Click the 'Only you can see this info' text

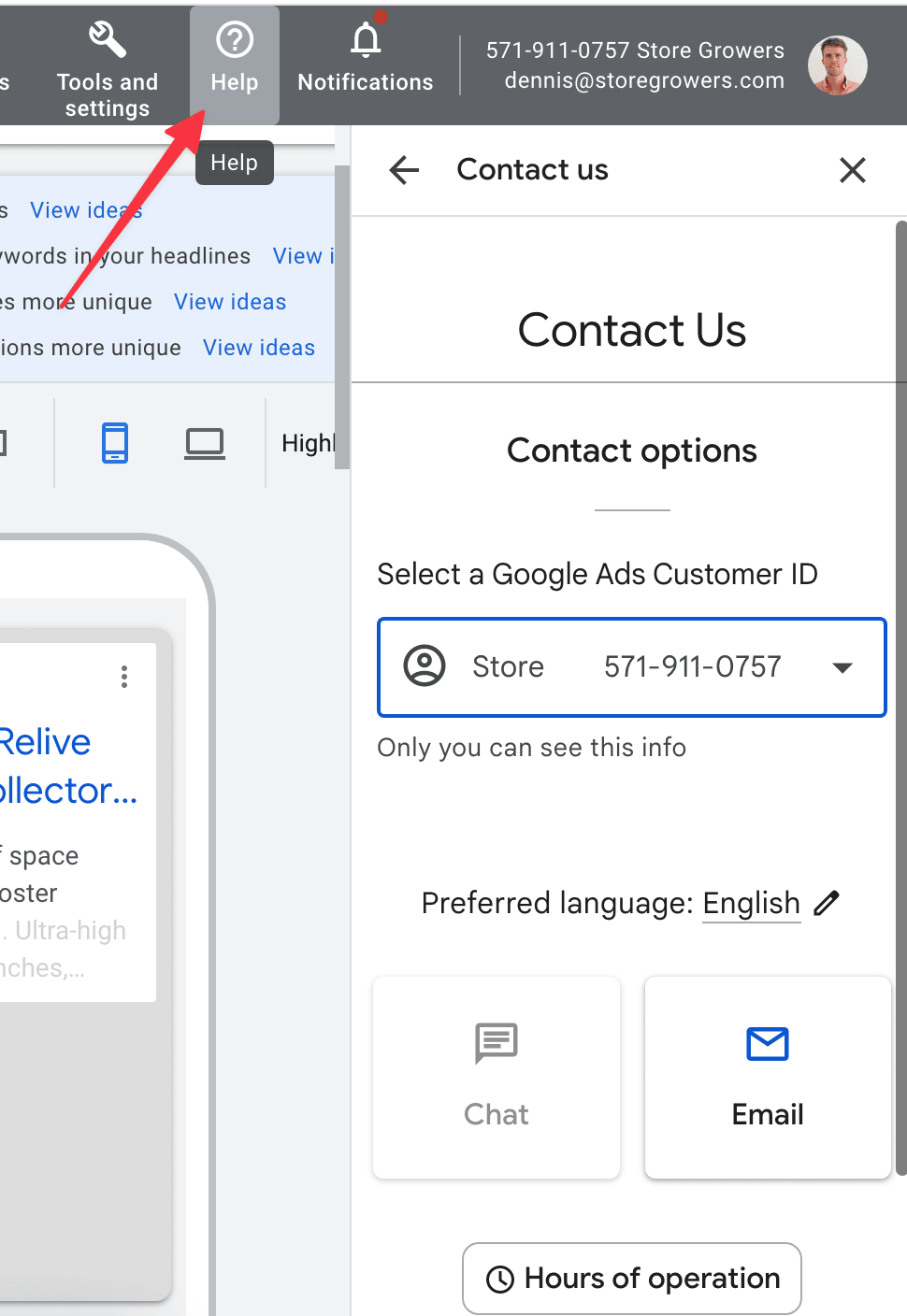pos(532,748)
